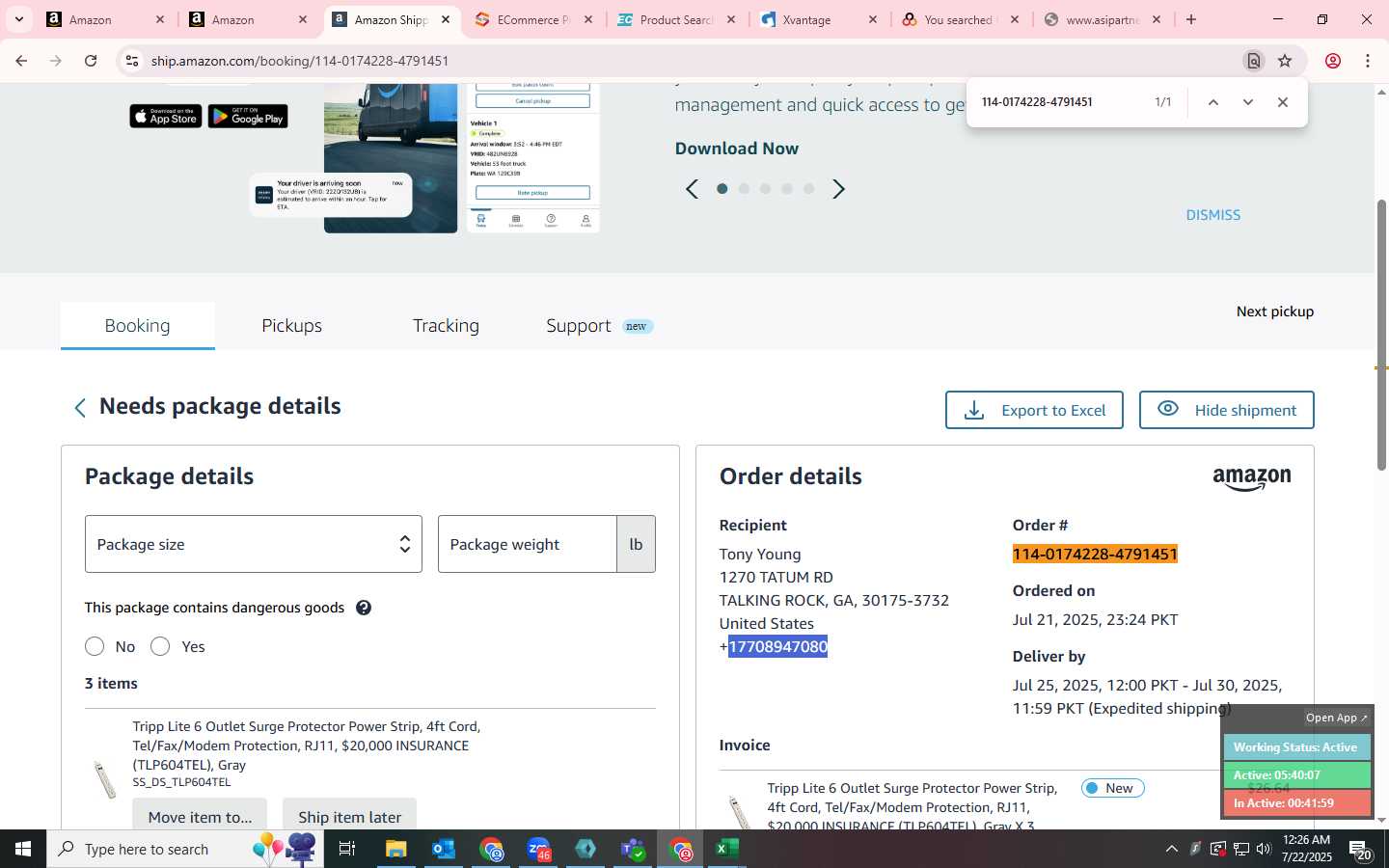Open Microsoft Teams from the taskbar

(633, 849)
